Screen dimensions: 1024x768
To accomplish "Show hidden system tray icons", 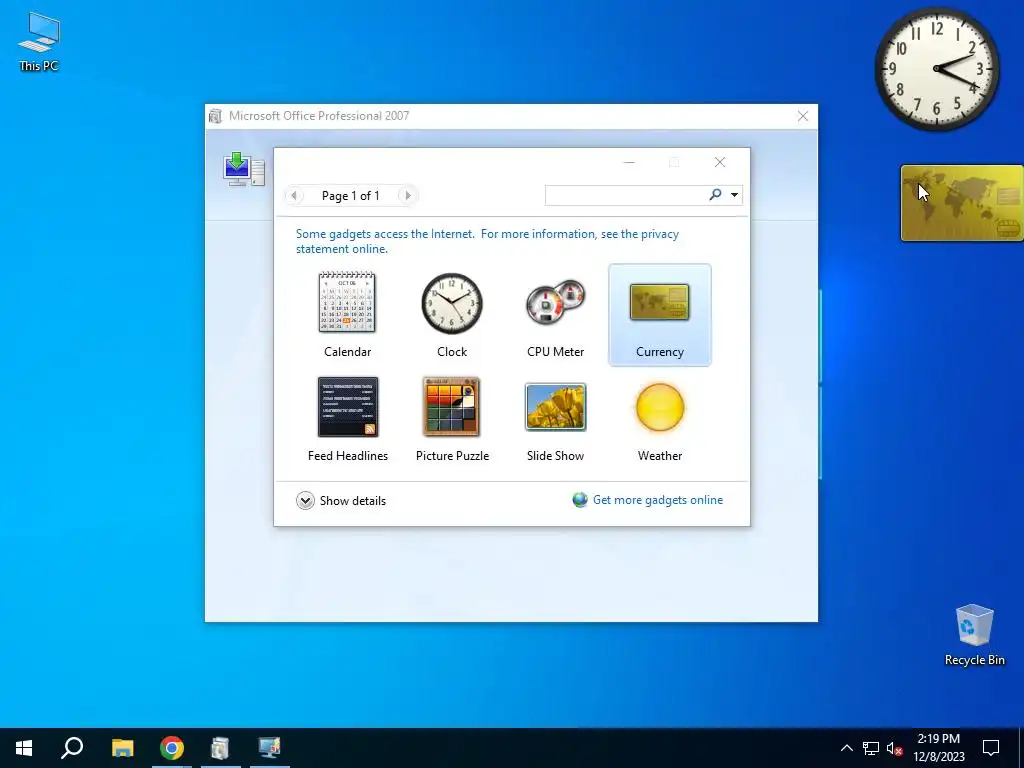I will pos(846,748).
